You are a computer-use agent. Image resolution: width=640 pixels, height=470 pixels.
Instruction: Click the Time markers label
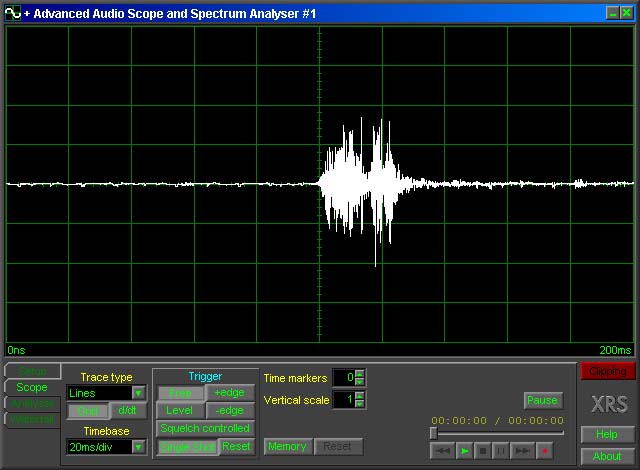tap(296, 378)
